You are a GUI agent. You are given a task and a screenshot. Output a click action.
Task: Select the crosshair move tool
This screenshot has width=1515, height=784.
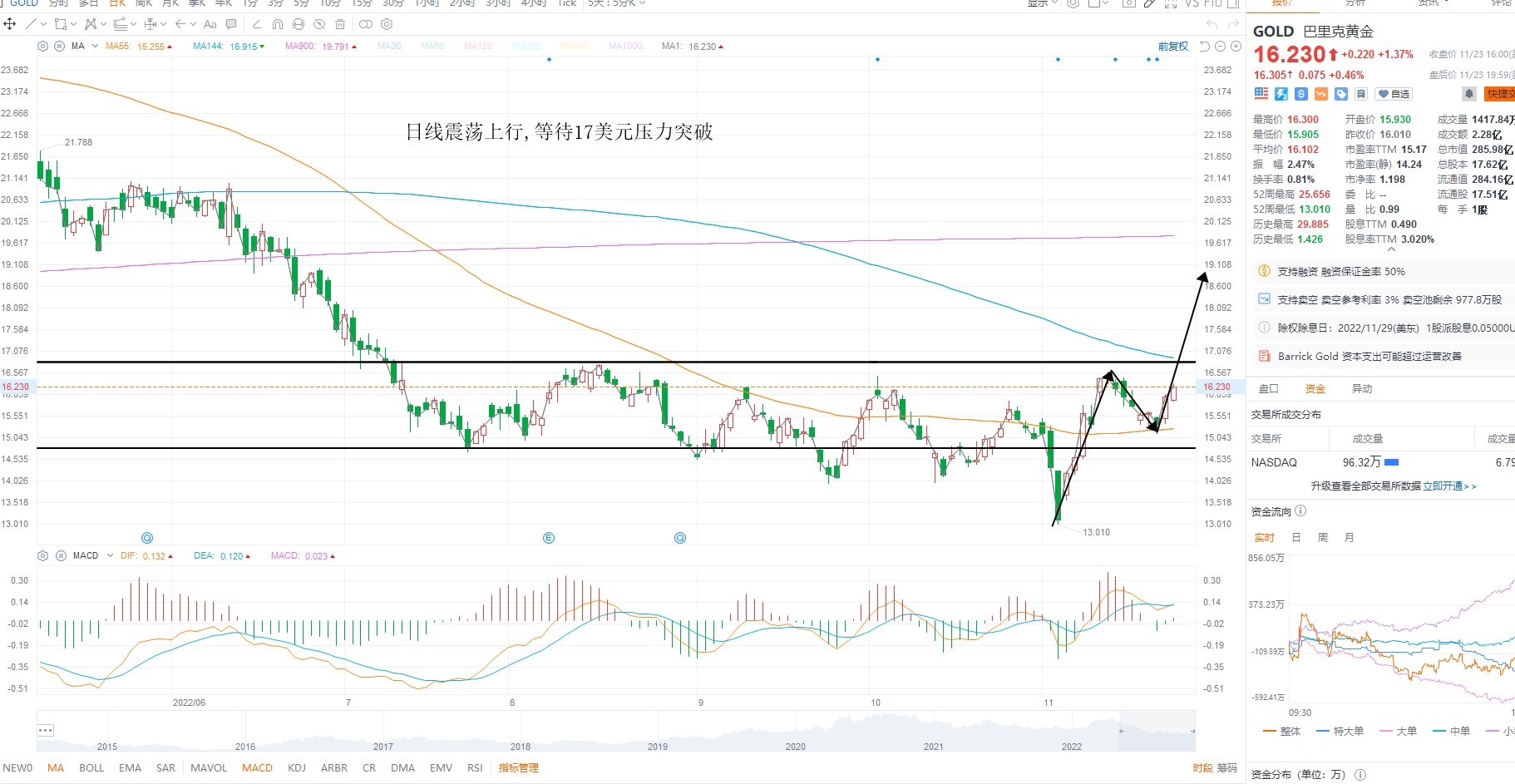pos(9,24)
